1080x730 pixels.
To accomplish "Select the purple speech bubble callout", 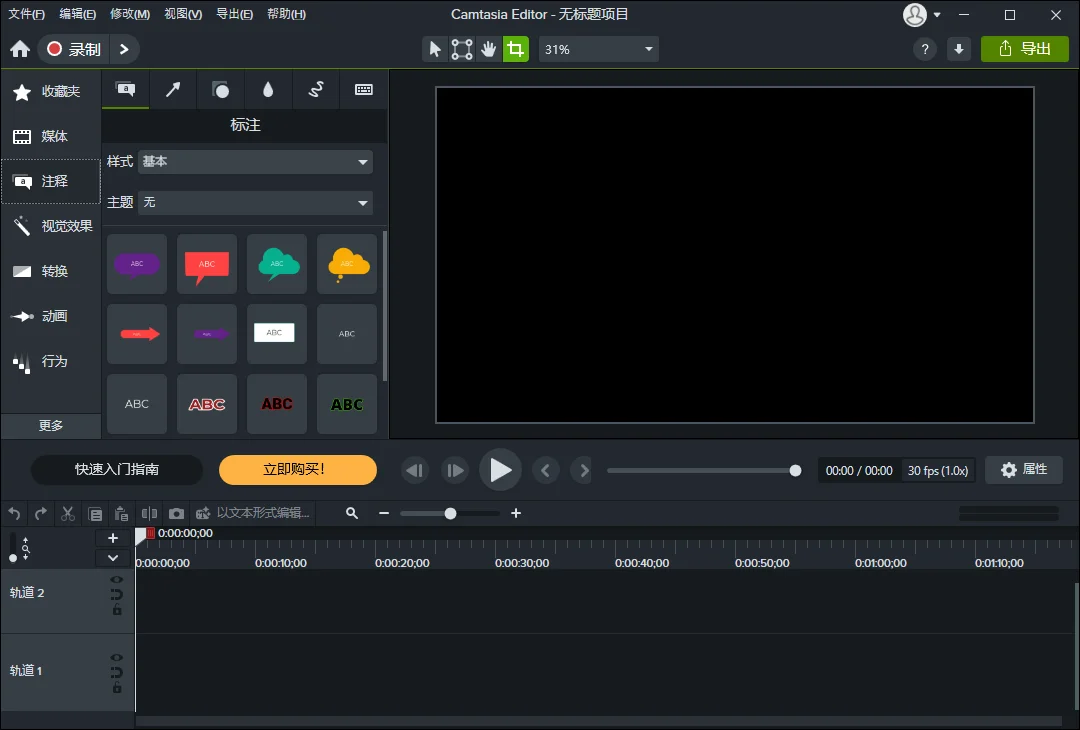I will (137, 264).
